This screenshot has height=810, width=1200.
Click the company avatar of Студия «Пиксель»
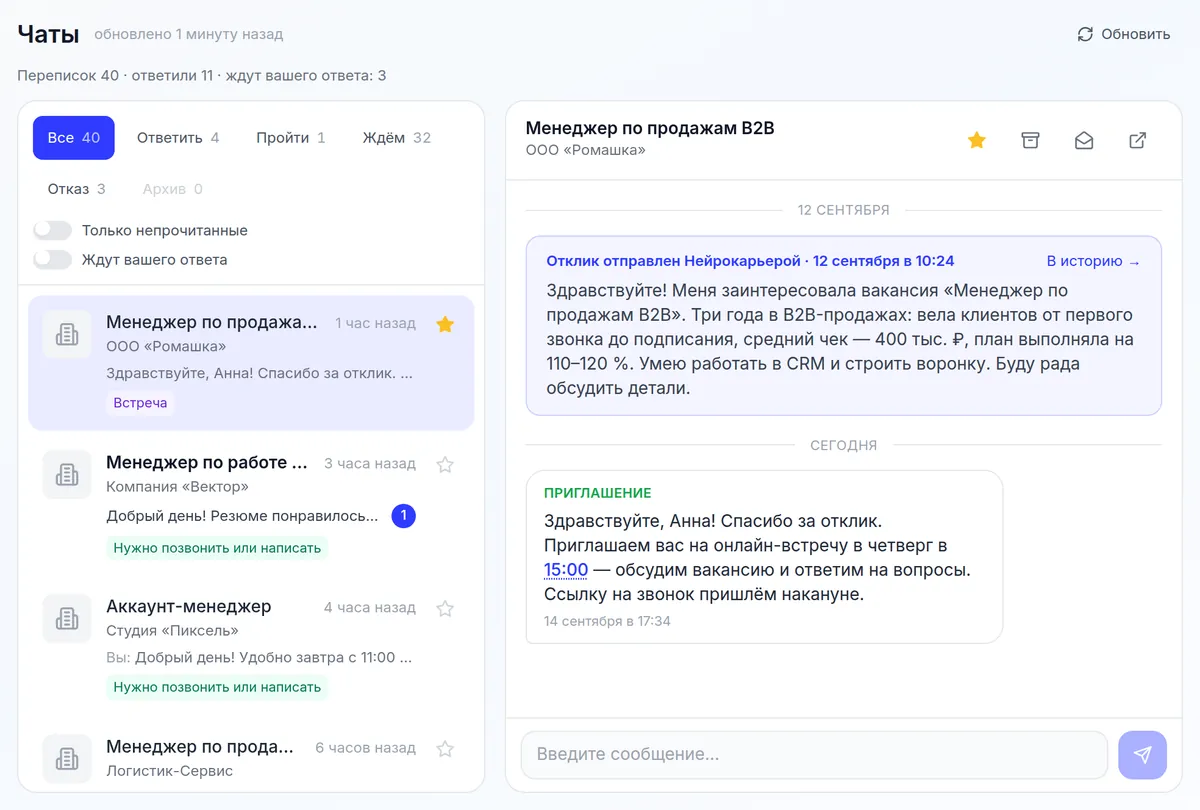pos(67,618)
